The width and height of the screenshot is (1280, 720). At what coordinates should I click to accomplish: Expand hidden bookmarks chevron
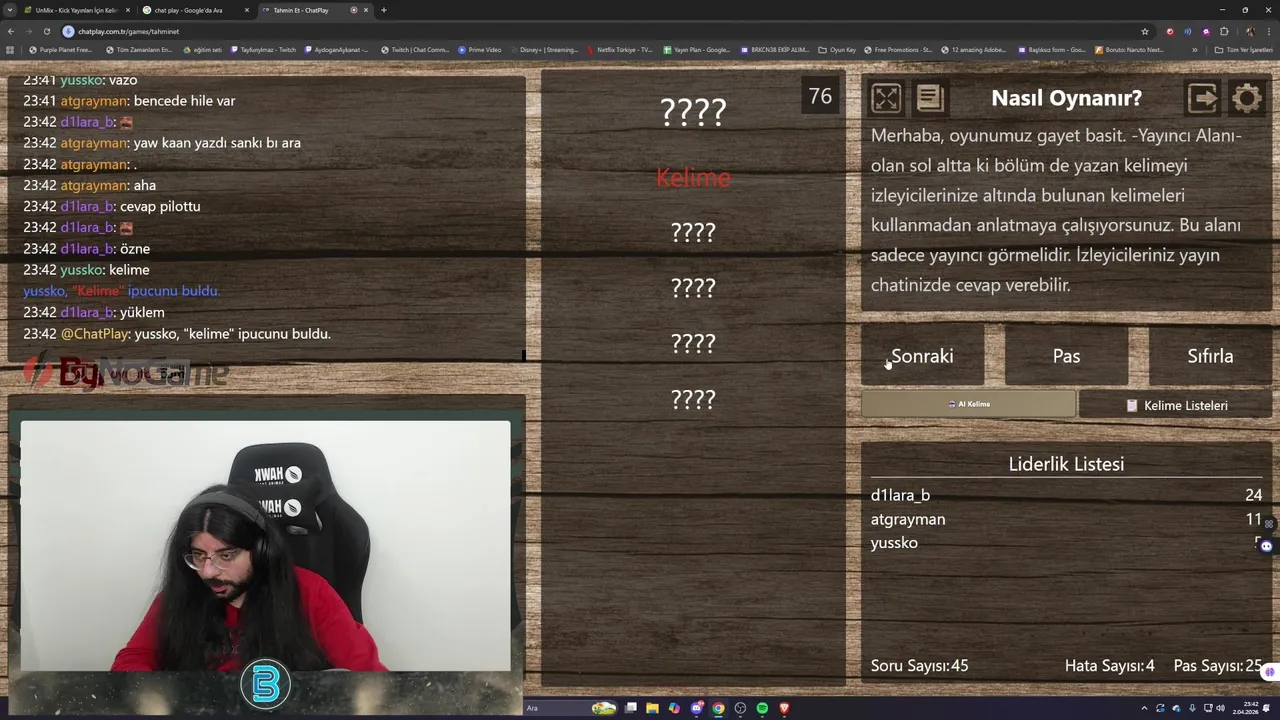[1195, 49]
